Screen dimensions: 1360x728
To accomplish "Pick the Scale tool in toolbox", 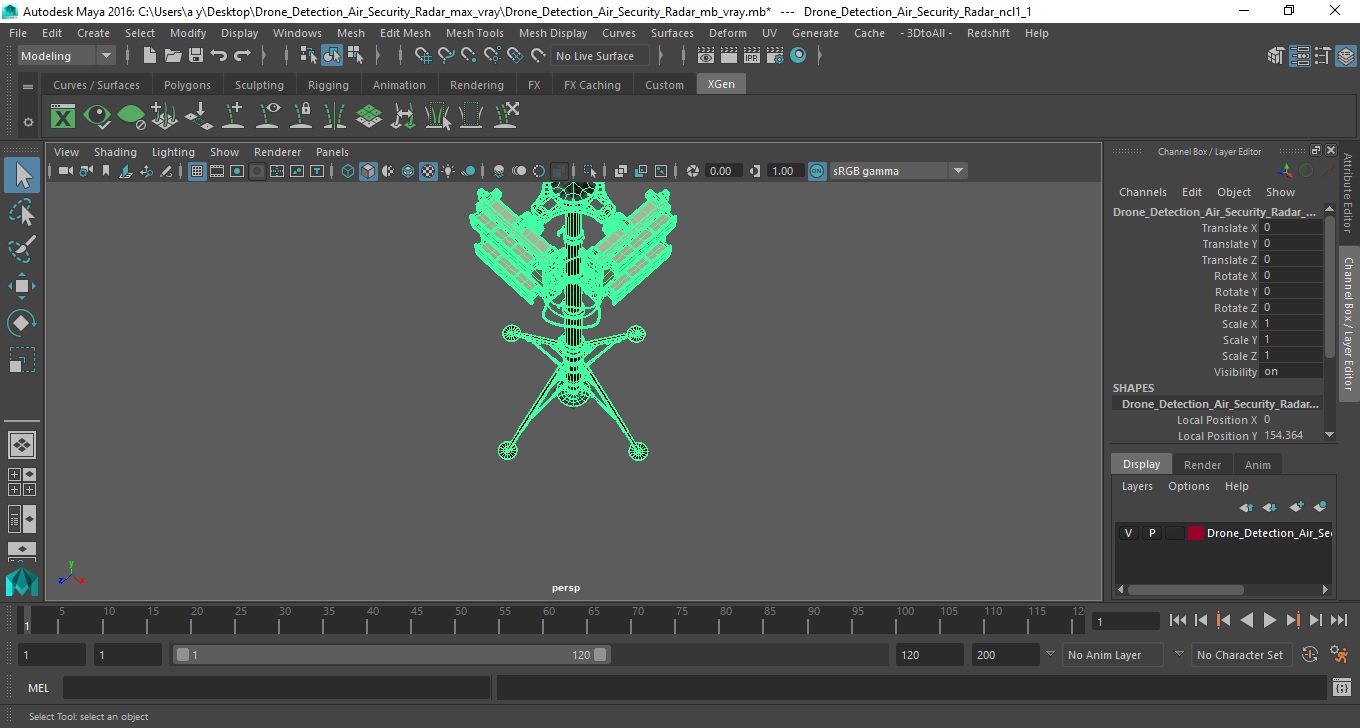I will [x=22, y=360].
